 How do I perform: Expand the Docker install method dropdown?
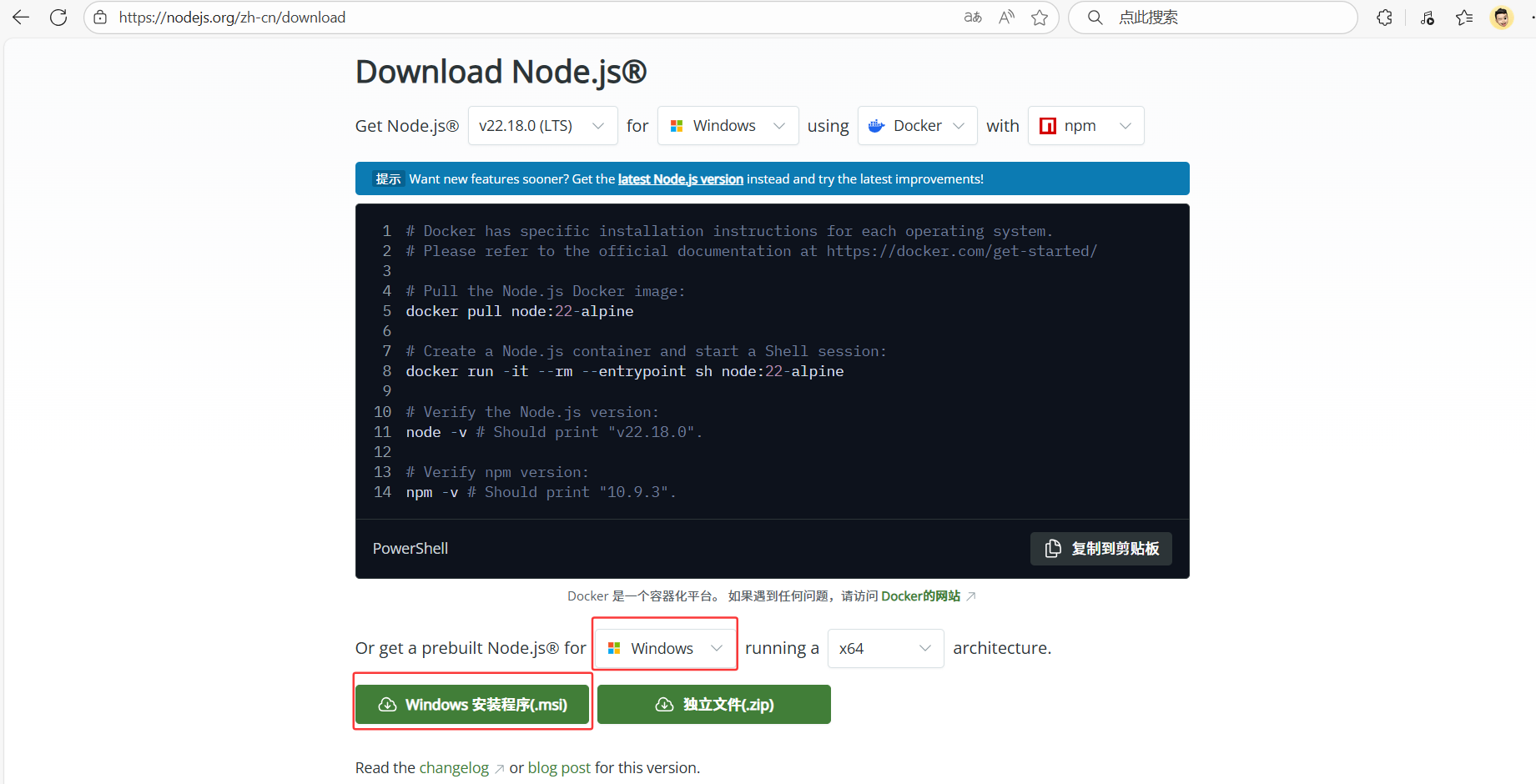point(917,126)
